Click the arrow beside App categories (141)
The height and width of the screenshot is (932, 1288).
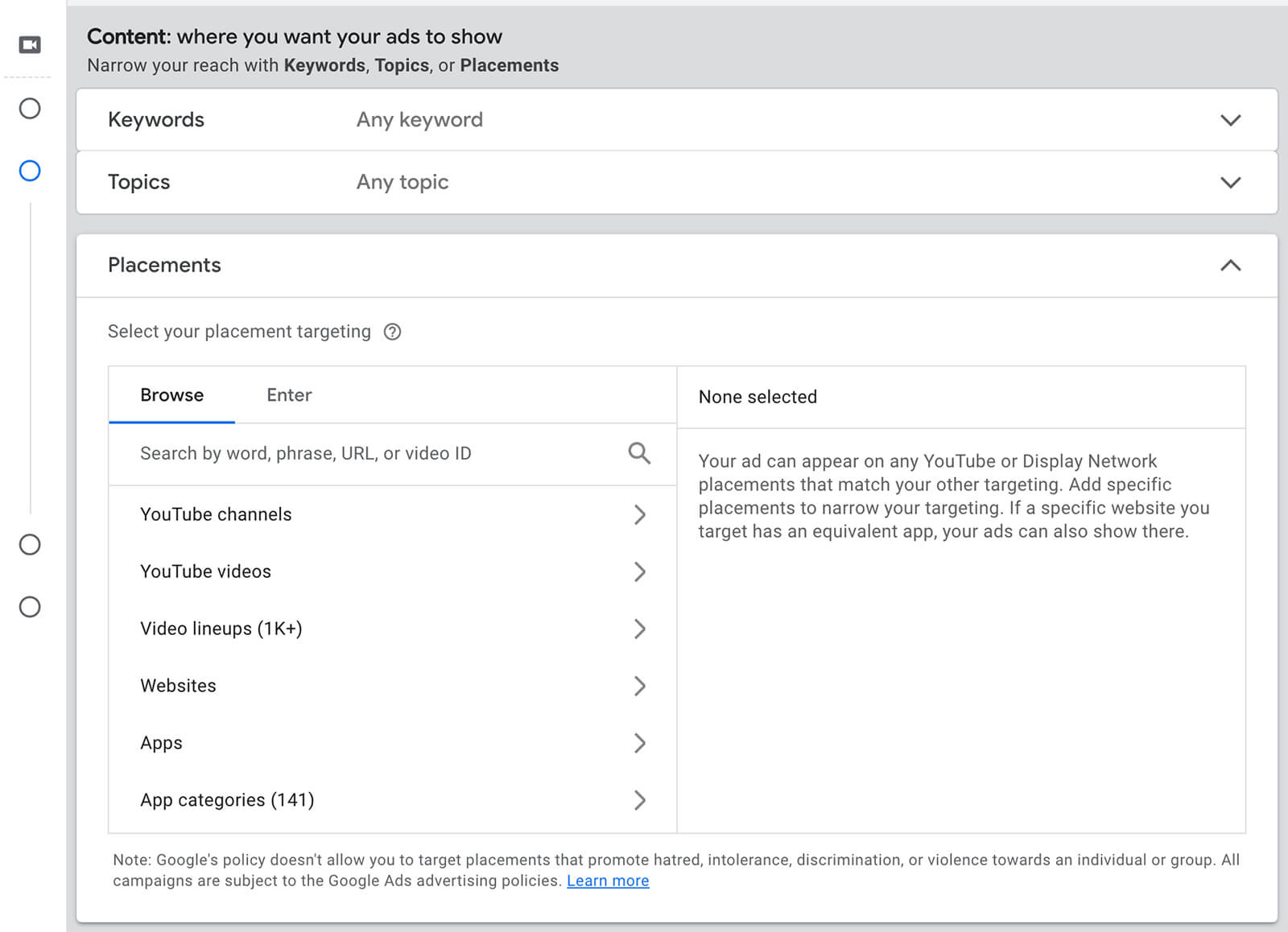tap(639, 801)
